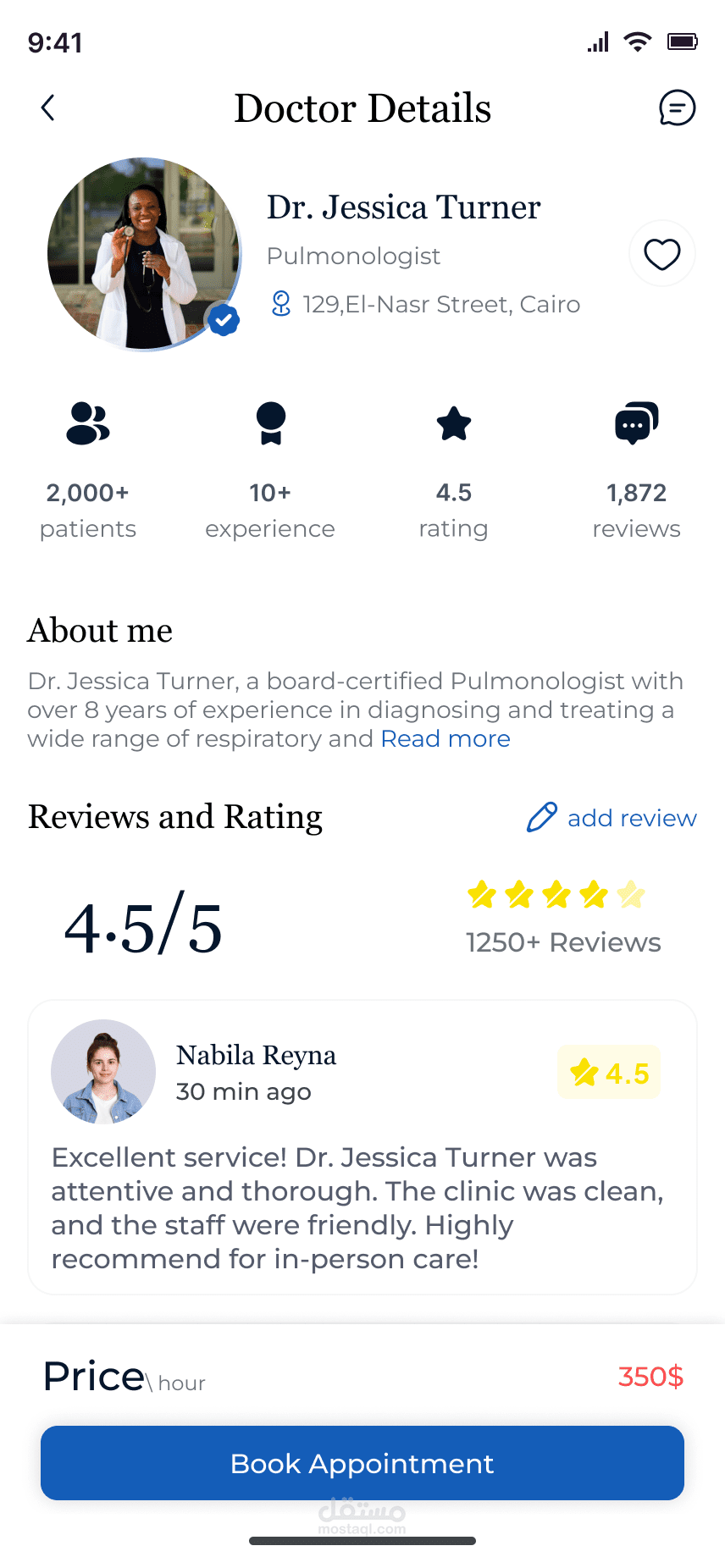Tap the black star rating icon
Image resolution: width=725 pixels, height=1568 pixels.
coord(454,423)
